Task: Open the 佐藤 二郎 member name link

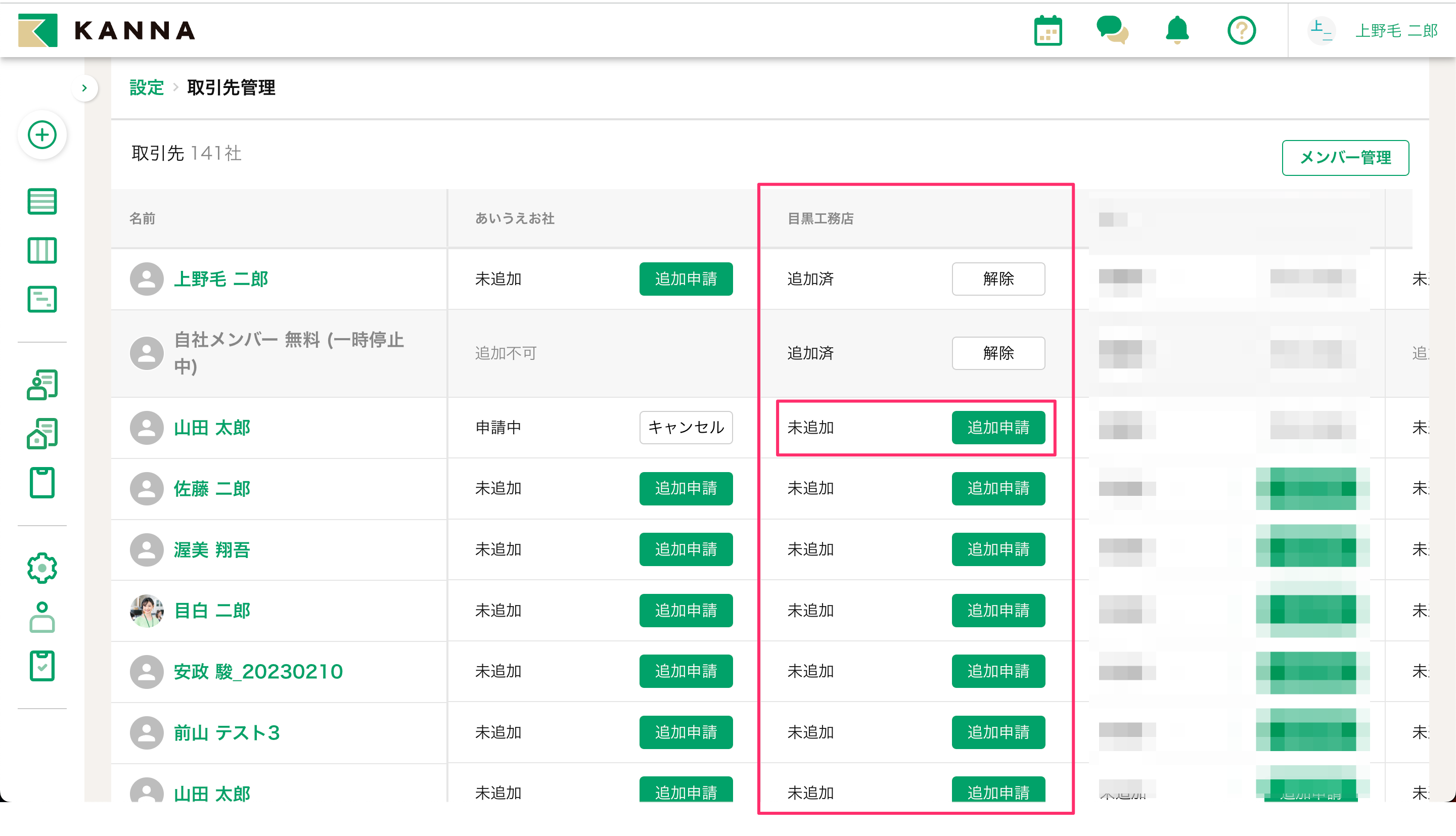Action: pyautogui.click(x=212, y=489)
